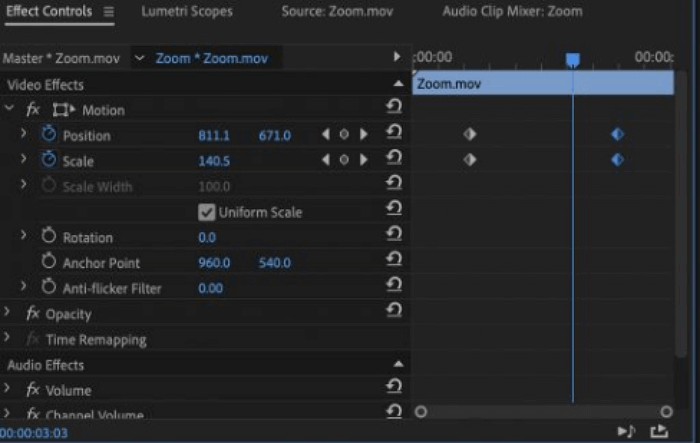Viewport: 700px width, 443px height.
Task: Reset the Anchor Point parameter
Action: (x=393, y=262)
